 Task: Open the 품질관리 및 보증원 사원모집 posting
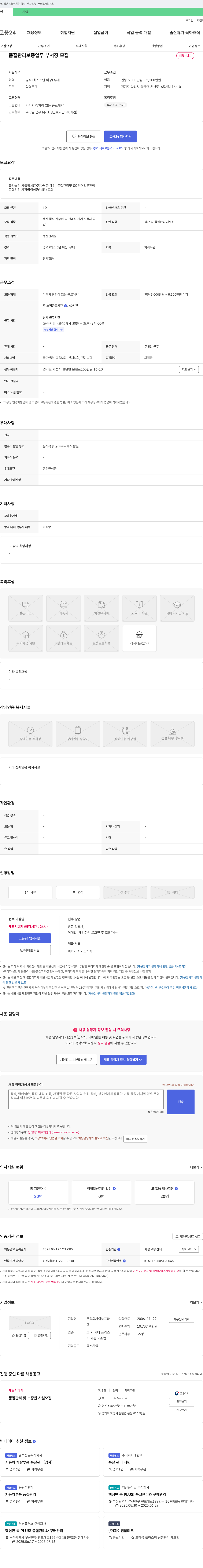pos(30,1398)
